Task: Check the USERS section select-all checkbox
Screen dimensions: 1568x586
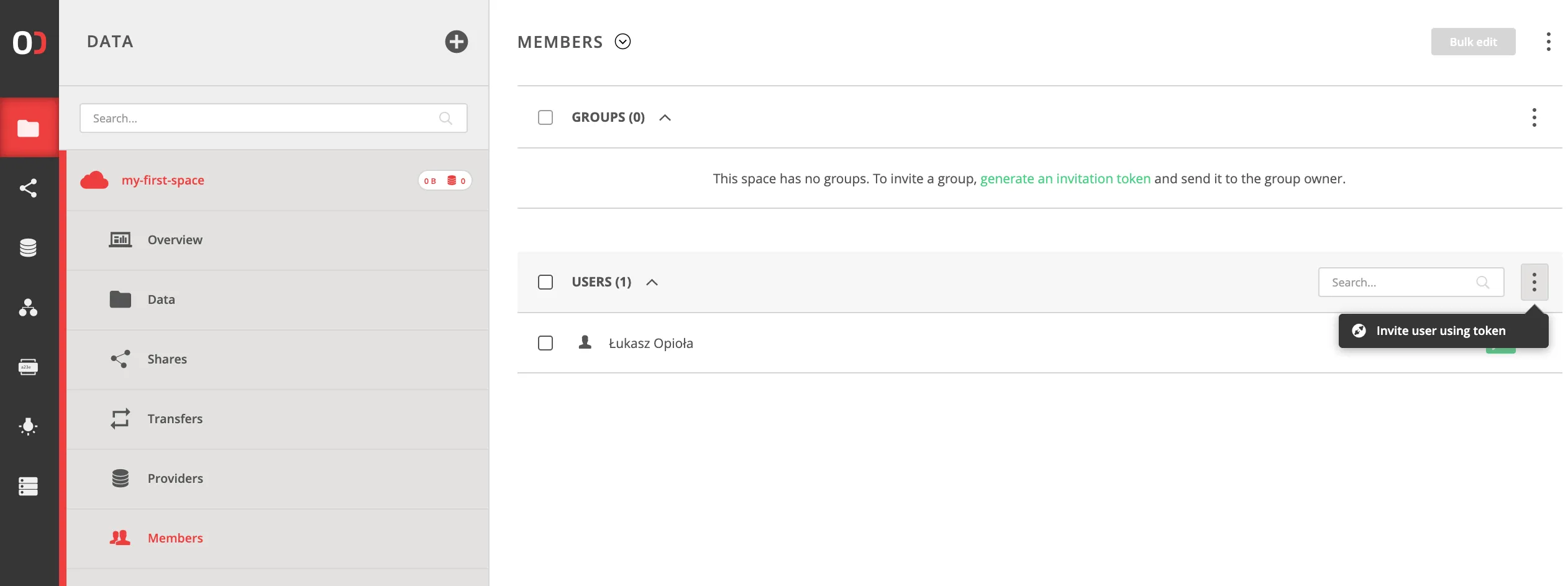Action: click(x=545, y=282)
